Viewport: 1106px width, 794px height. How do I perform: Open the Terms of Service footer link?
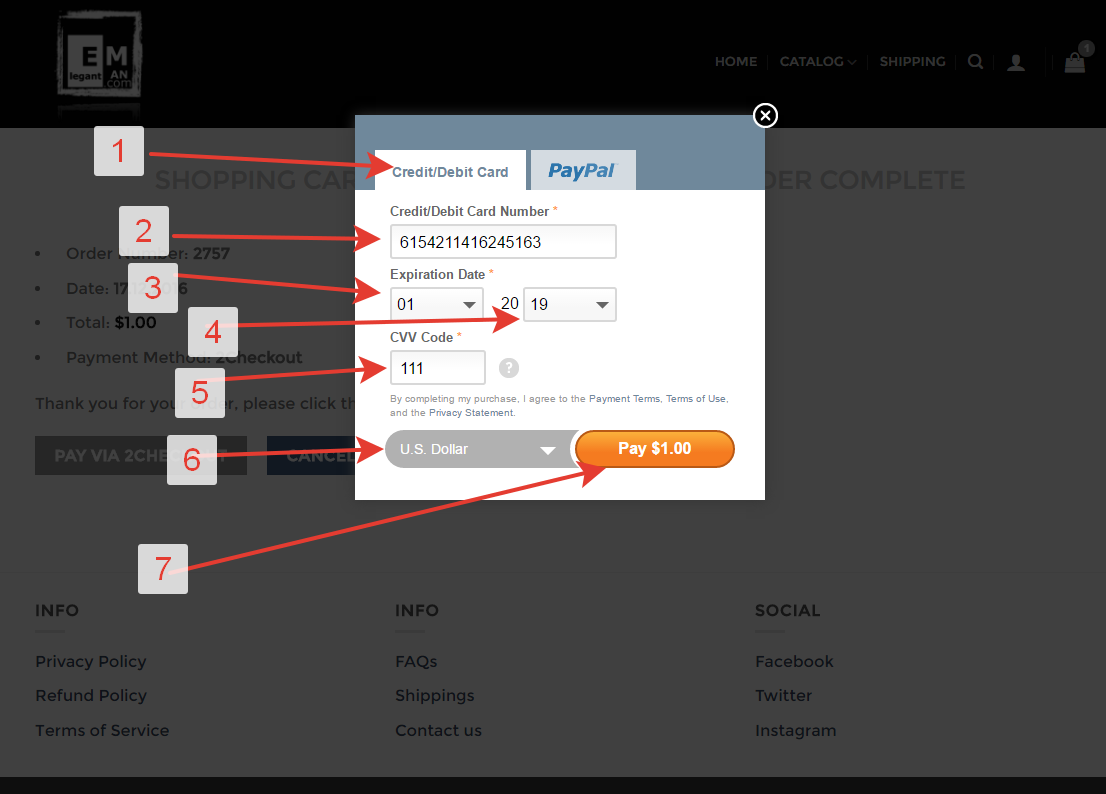[102, 731]
